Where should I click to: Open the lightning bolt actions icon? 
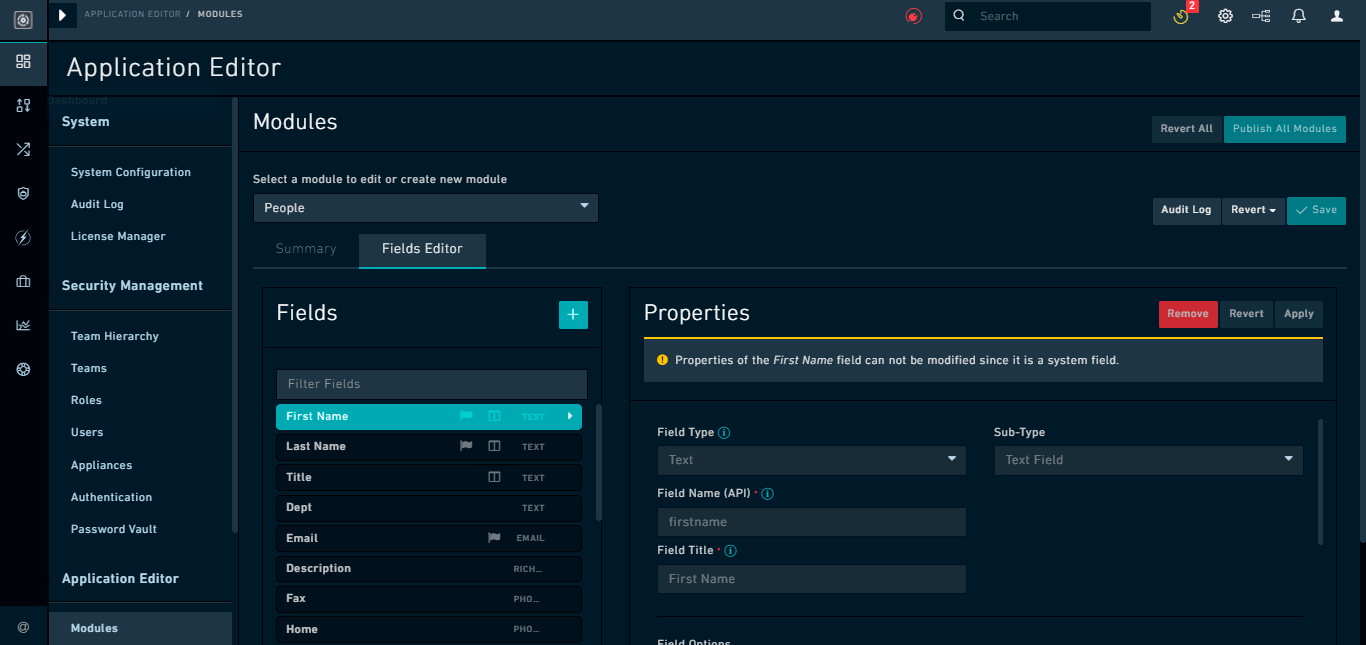coord(22,237)
